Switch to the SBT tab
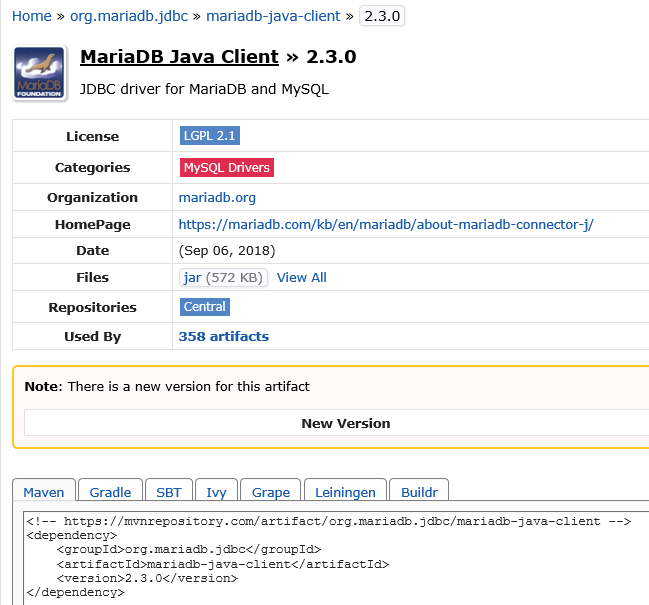 pos(169,492)
